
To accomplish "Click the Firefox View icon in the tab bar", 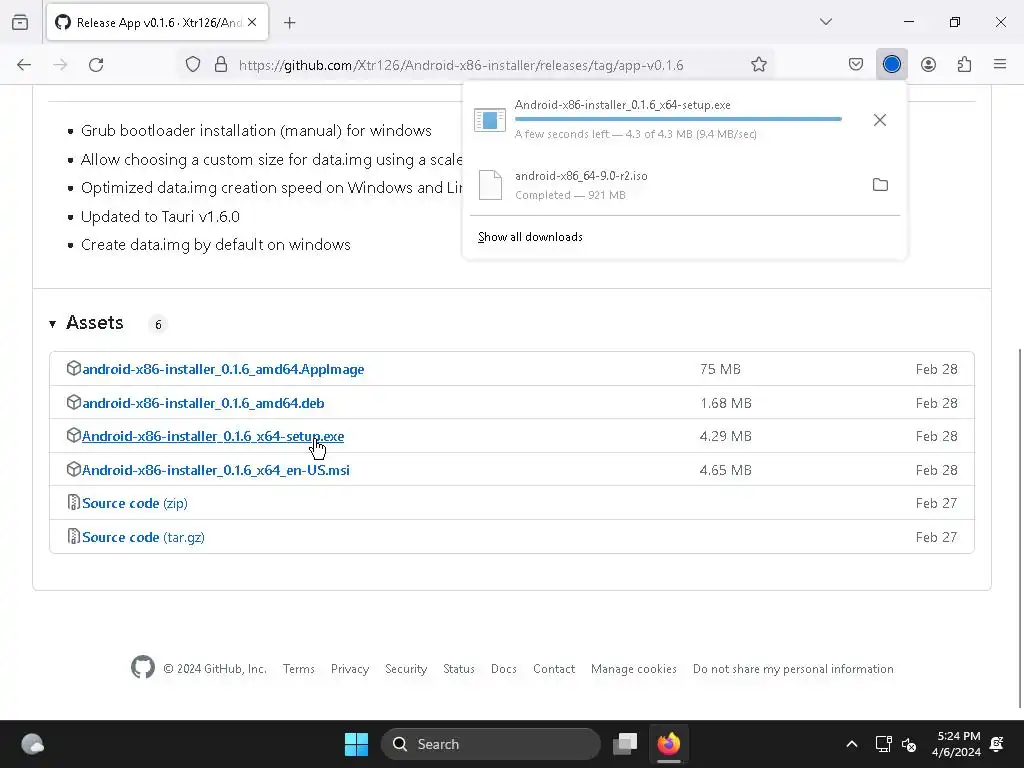I will coord(20,22).
